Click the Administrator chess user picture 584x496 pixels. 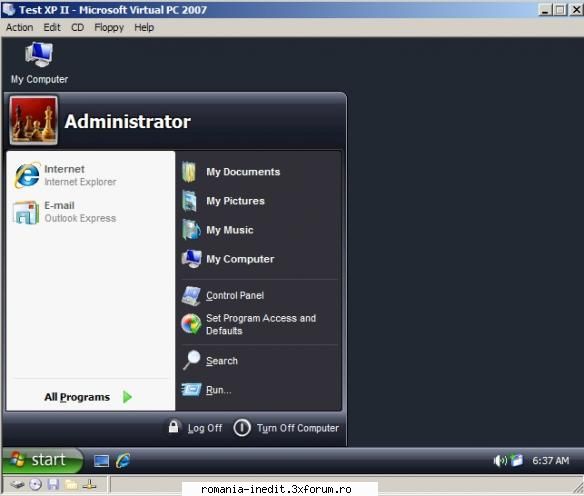pos(34,120)
